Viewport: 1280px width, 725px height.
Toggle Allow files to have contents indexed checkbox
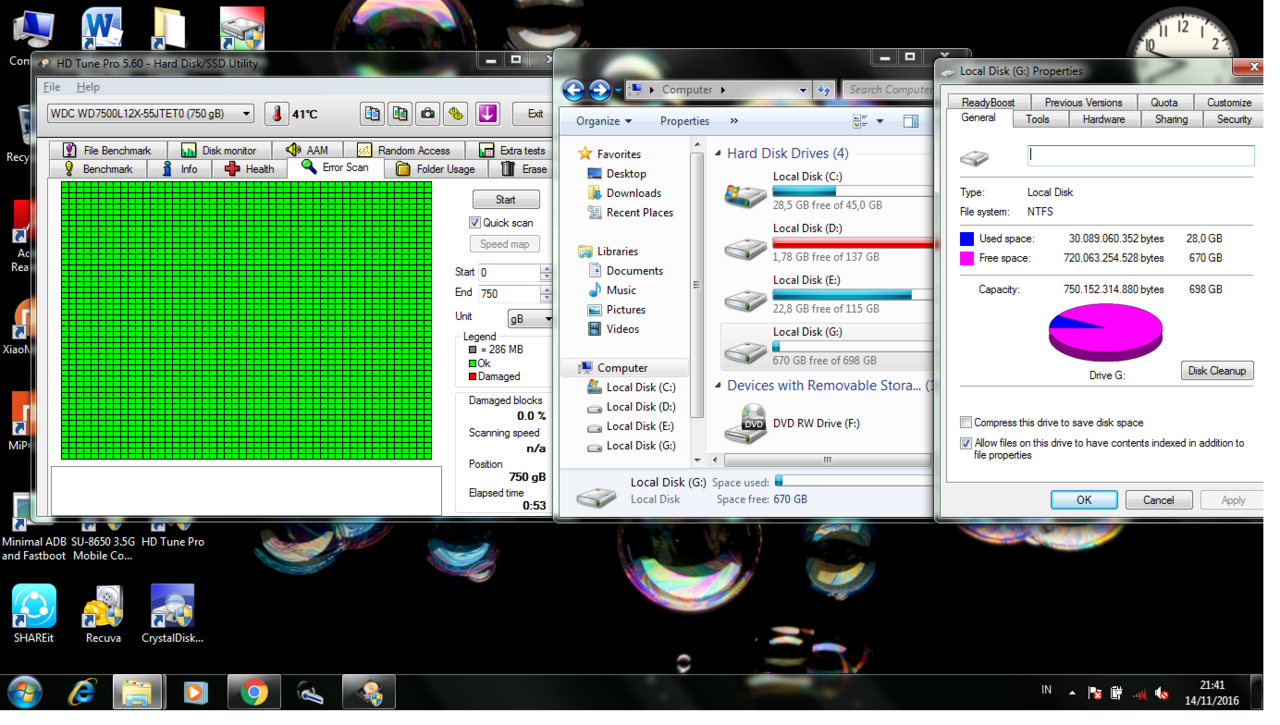966,443
